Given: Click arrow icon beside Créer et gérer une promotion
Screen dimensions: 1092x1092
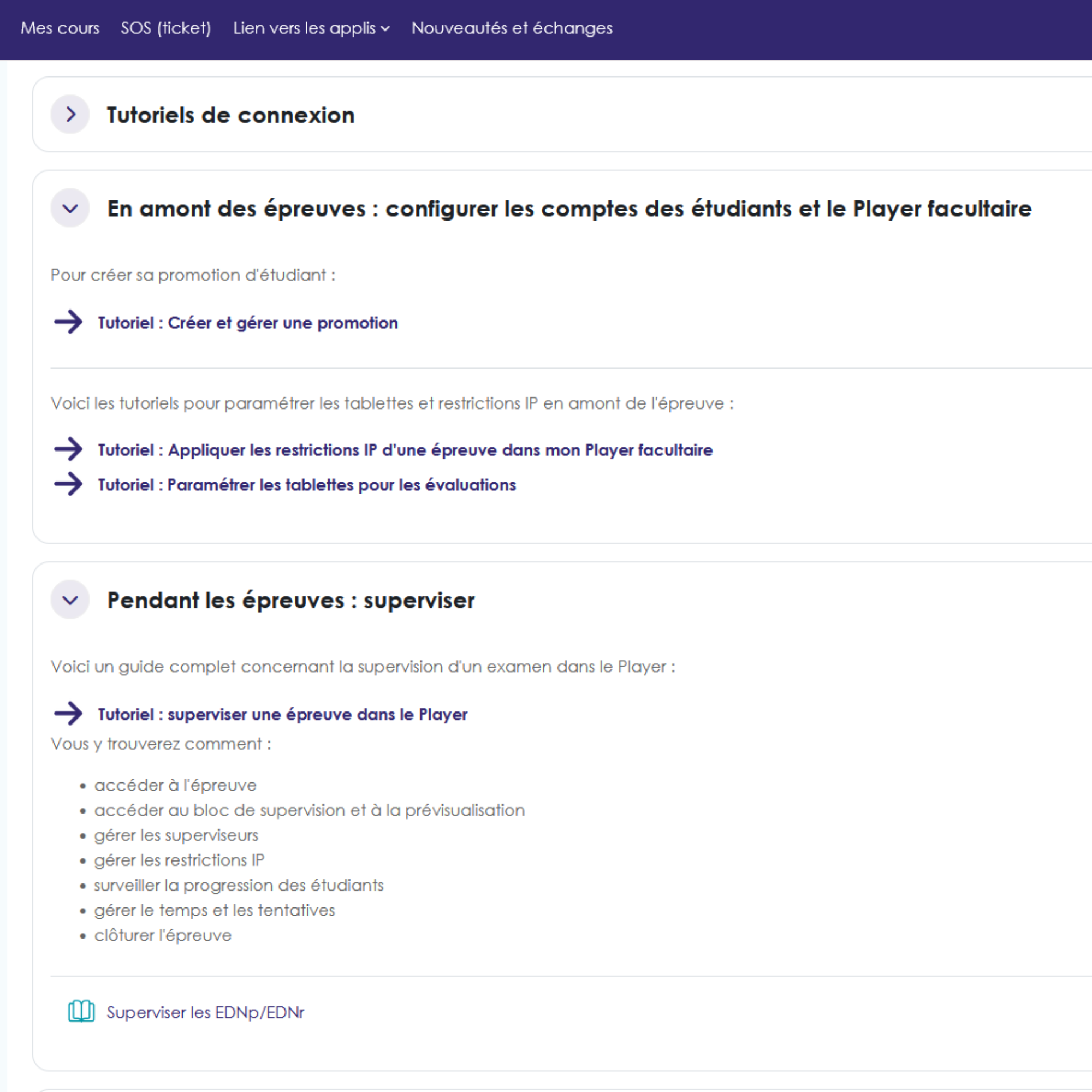Looking at the screenshot, I should (68, 322).
